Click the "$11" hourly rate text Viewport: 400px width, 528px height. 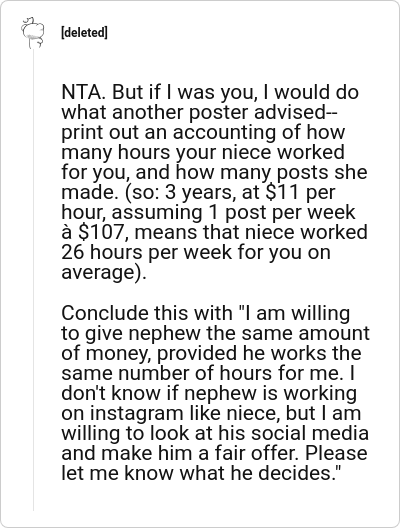tap(282, 192)
